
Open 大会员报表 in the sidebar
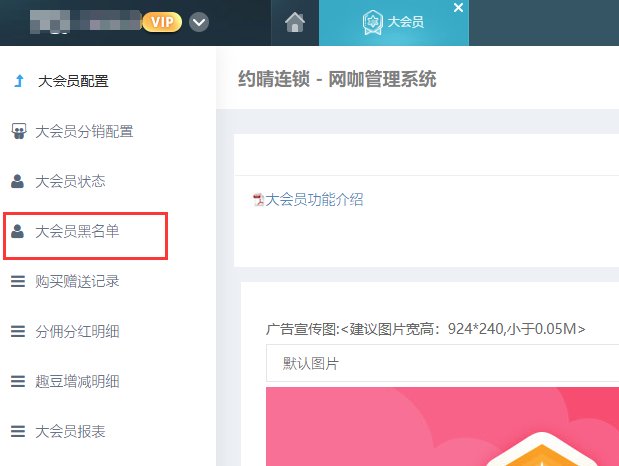point(70,431)
